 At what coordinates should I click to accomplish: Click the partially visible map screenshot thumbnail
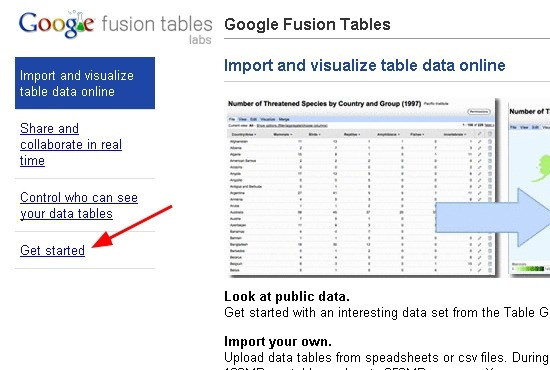tap(529, 187)
